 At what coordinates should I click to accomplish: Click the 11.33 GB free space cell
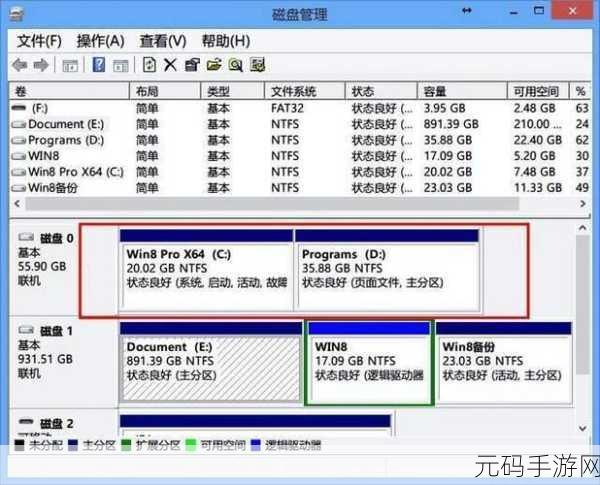coord(538,188)
